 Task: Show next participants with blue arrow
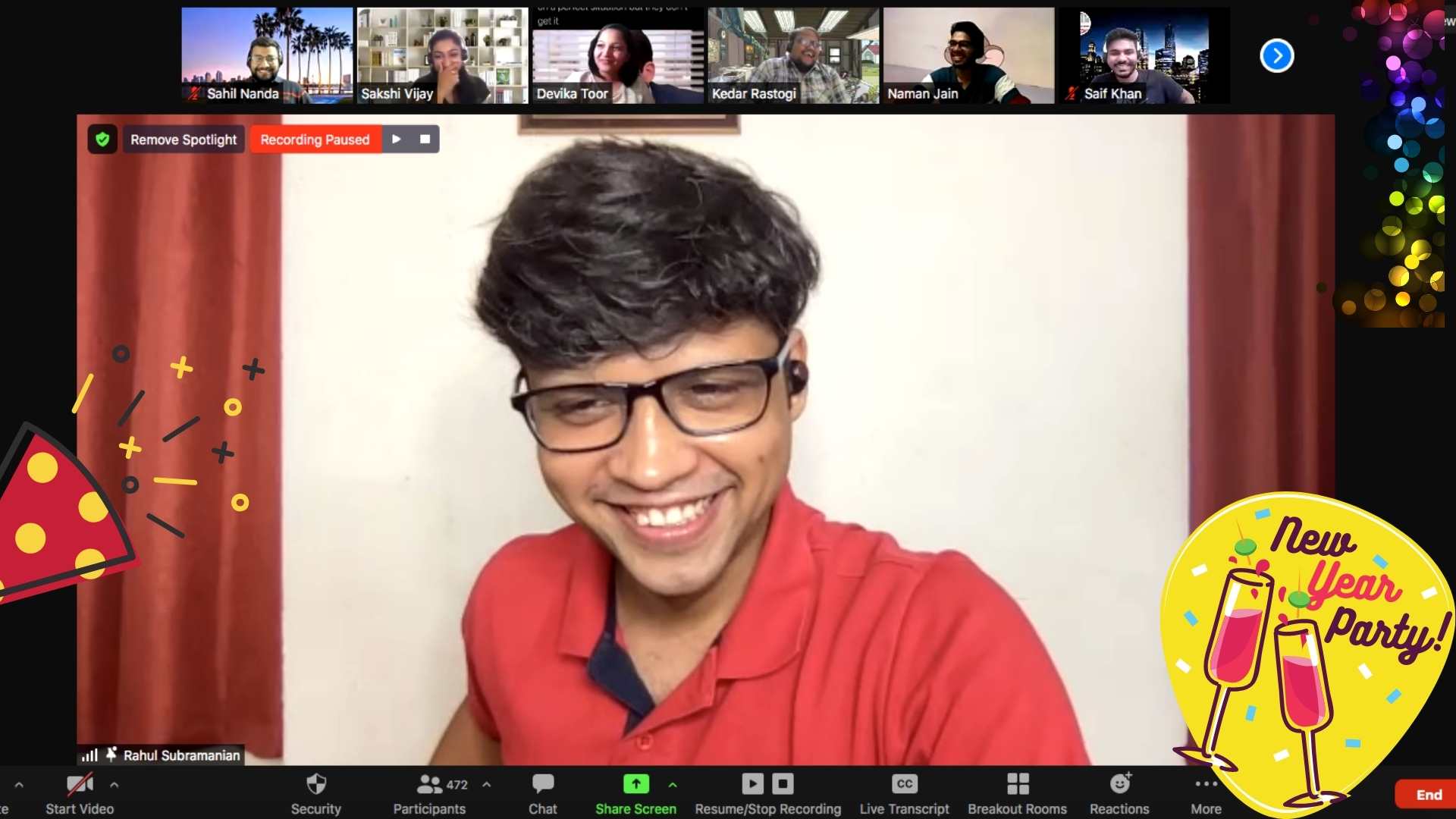pyautogui.click(x=1277, y=56)
